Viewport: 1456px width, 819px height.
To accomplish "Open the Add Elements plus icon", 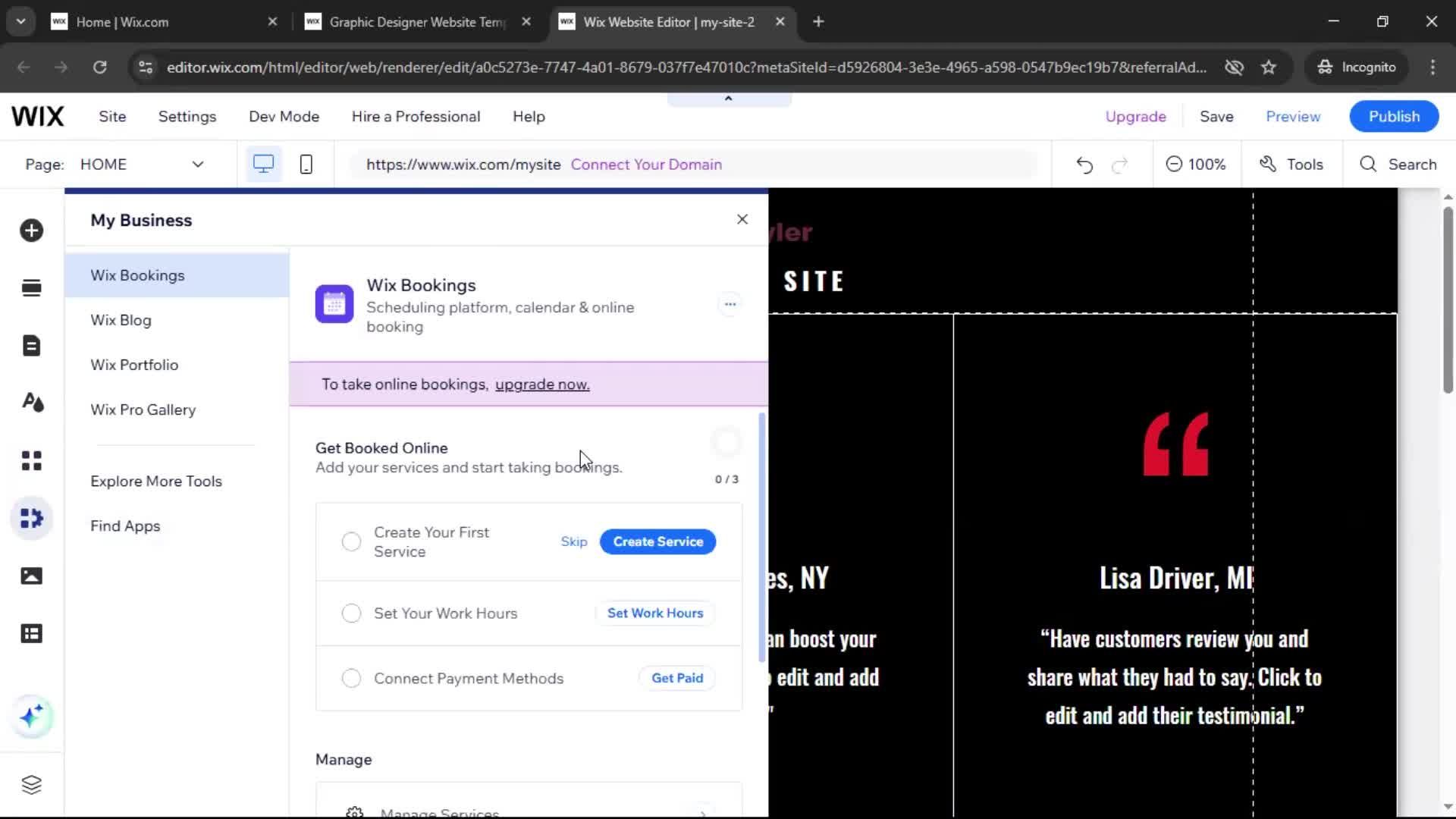I will tap(31, 231).
